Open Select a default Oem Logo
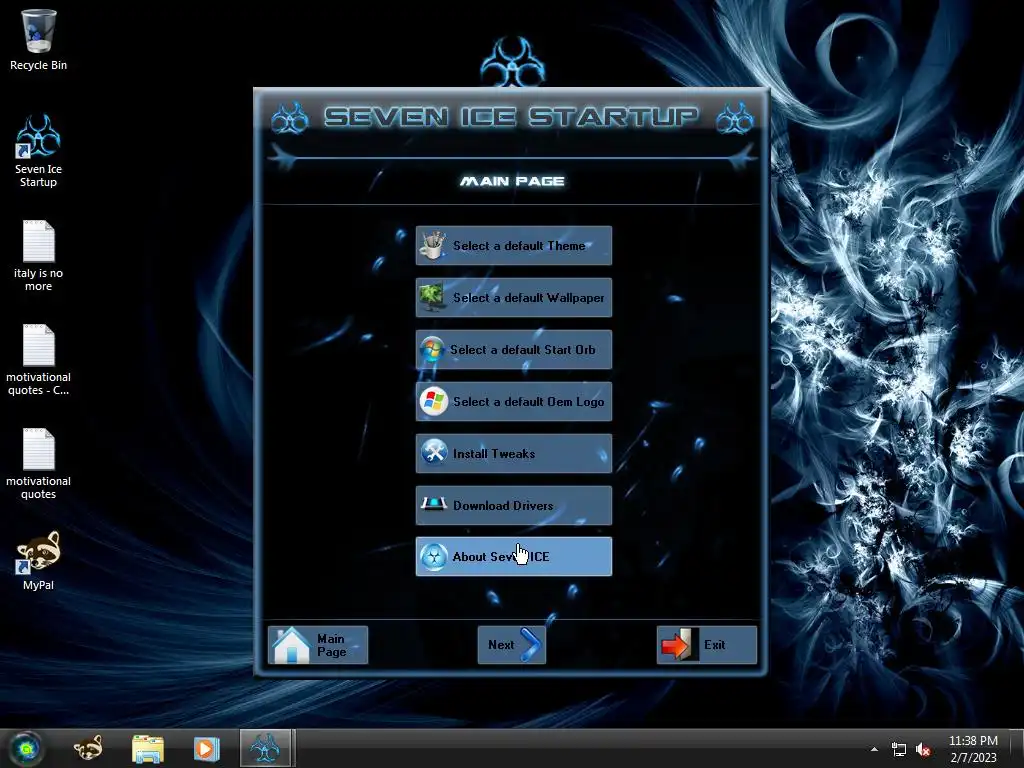This screenshot has width=1024, height=768. pyautogui.click(x=513, y=402)
